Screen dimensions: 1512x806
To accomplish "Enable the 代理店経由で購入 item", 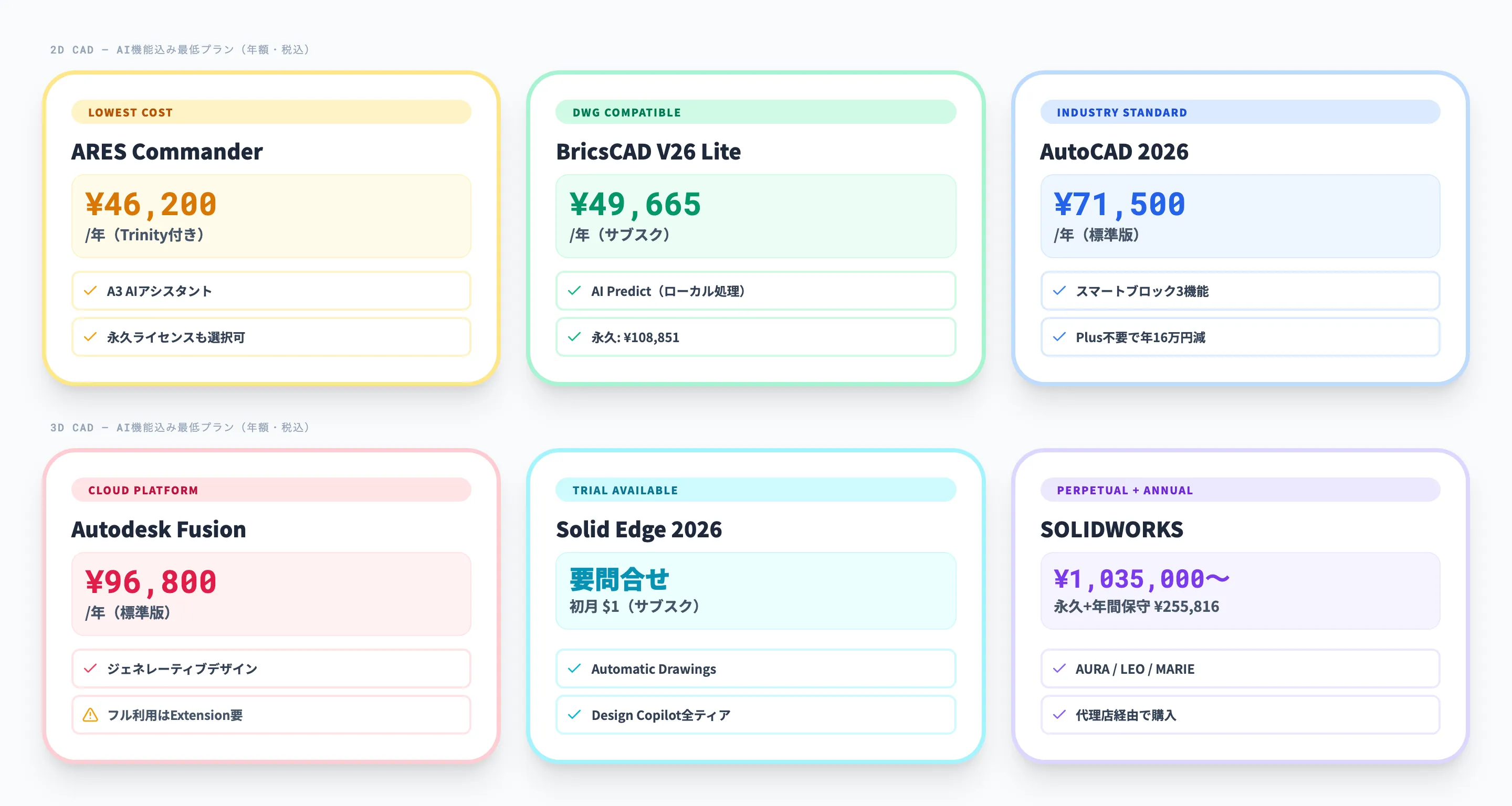I will coord(1240,715).
